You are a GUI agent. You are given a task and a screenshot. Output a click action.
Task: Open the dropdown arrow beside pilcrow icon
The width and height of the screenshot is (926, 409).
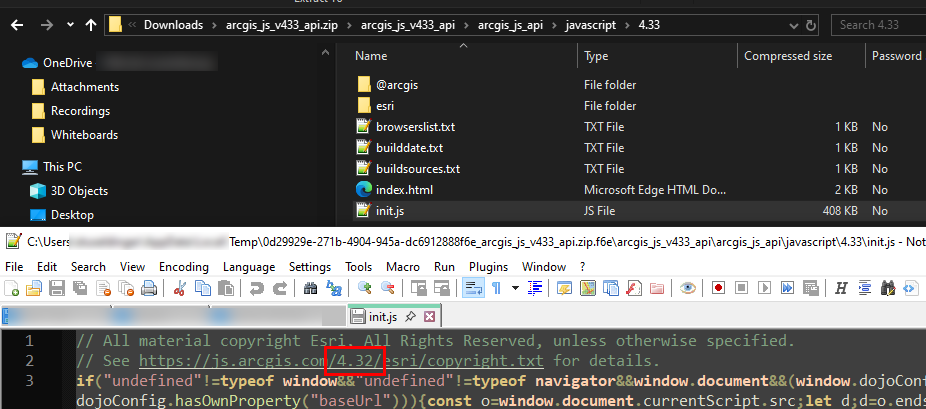tap(515, 288)
